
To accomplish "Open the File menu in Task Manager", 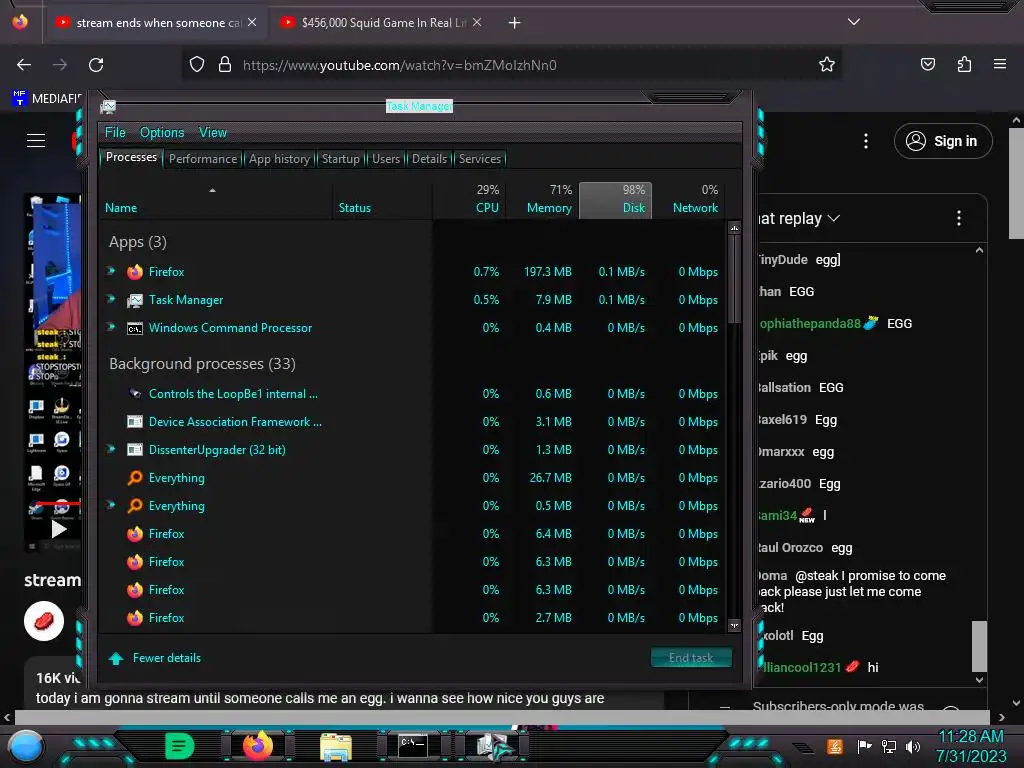I will coord(115,133).
